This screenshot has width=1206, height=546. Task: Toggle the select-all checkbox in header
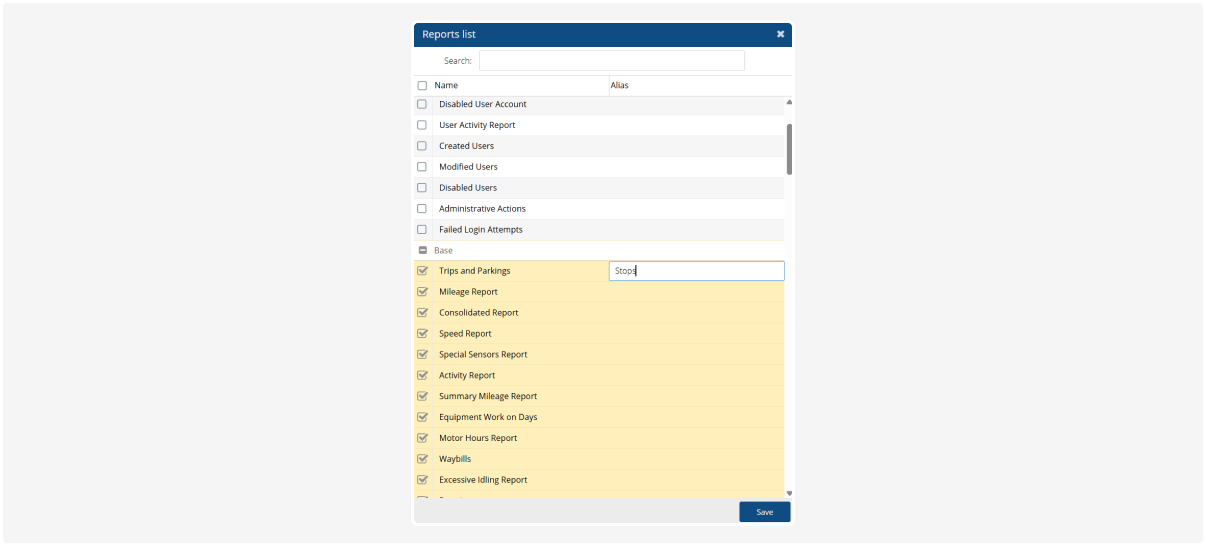pyautogui.click(x=422, y=86)
